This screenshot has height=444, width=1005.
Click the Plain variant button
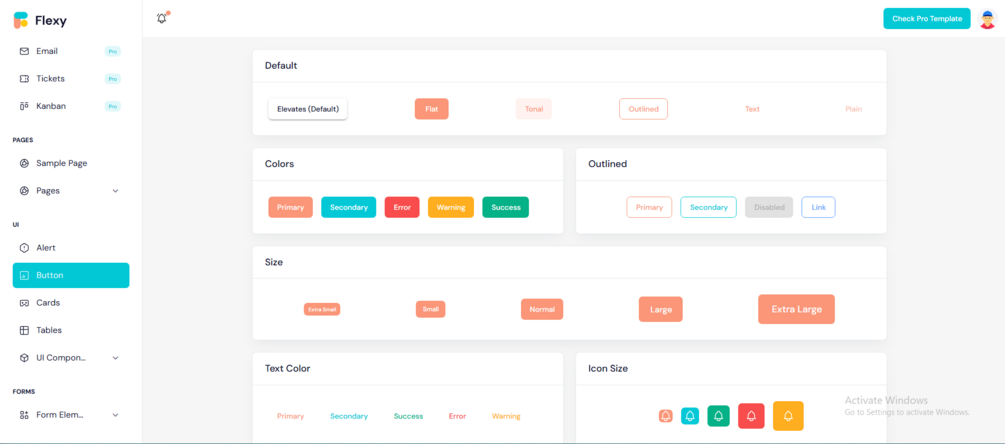pyautogui.click(x=854, y=109)
